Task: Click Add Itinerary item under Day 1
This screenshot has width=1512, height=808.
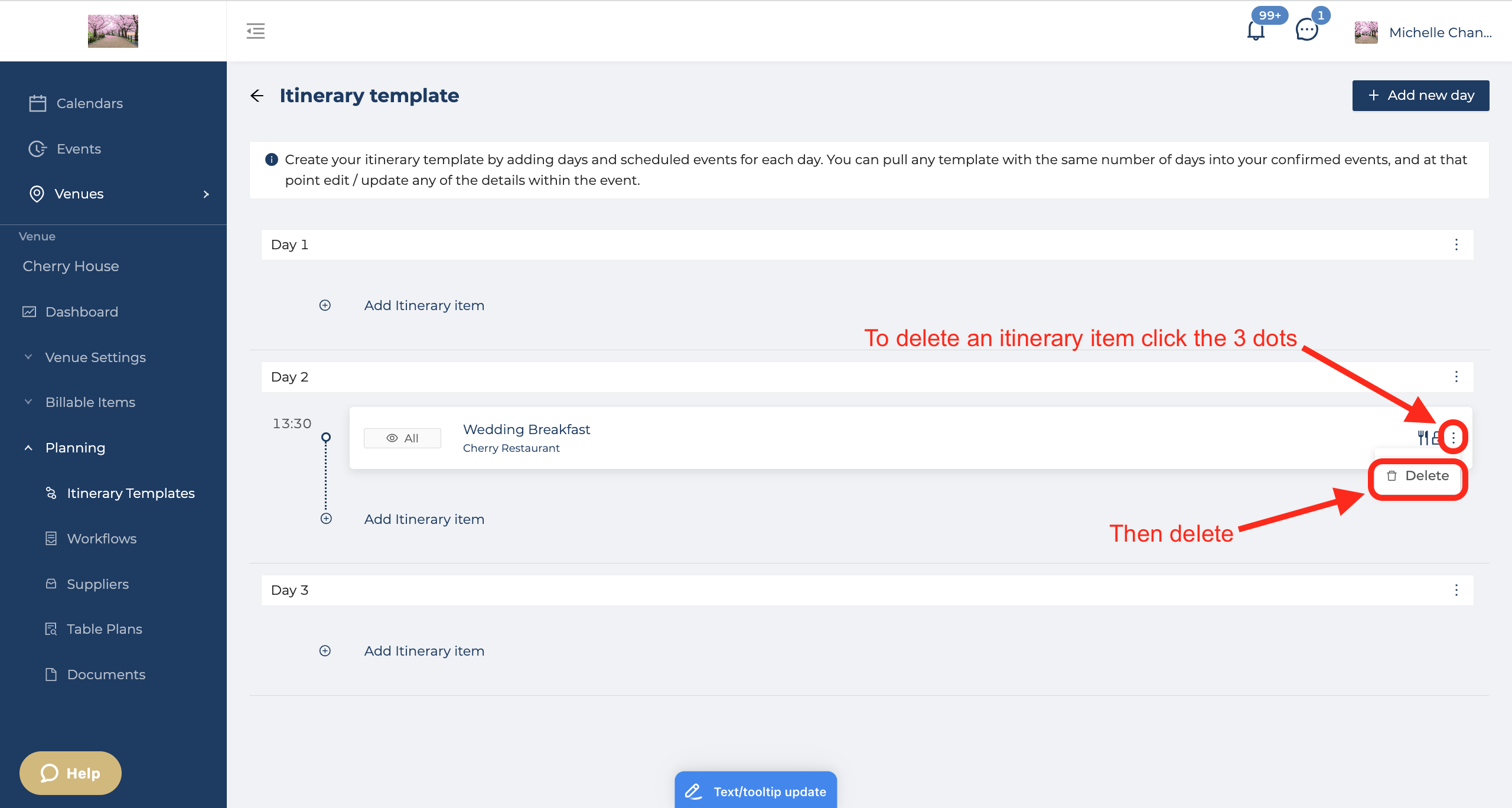Action: pyautogui.click(x=424, y=305)
